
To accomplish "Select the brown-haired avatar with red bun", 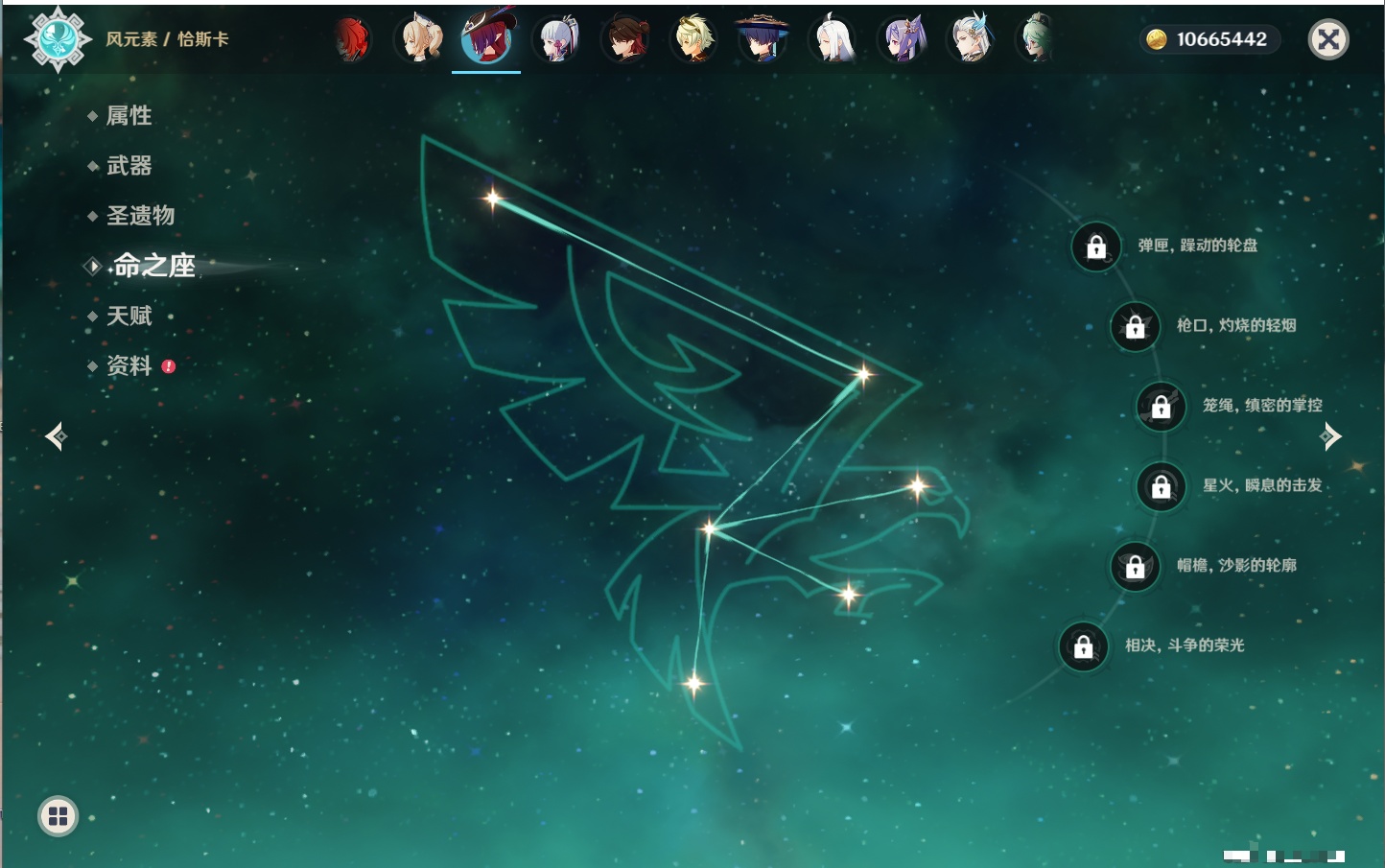I will pyautogui.click(x=625, y=40).
